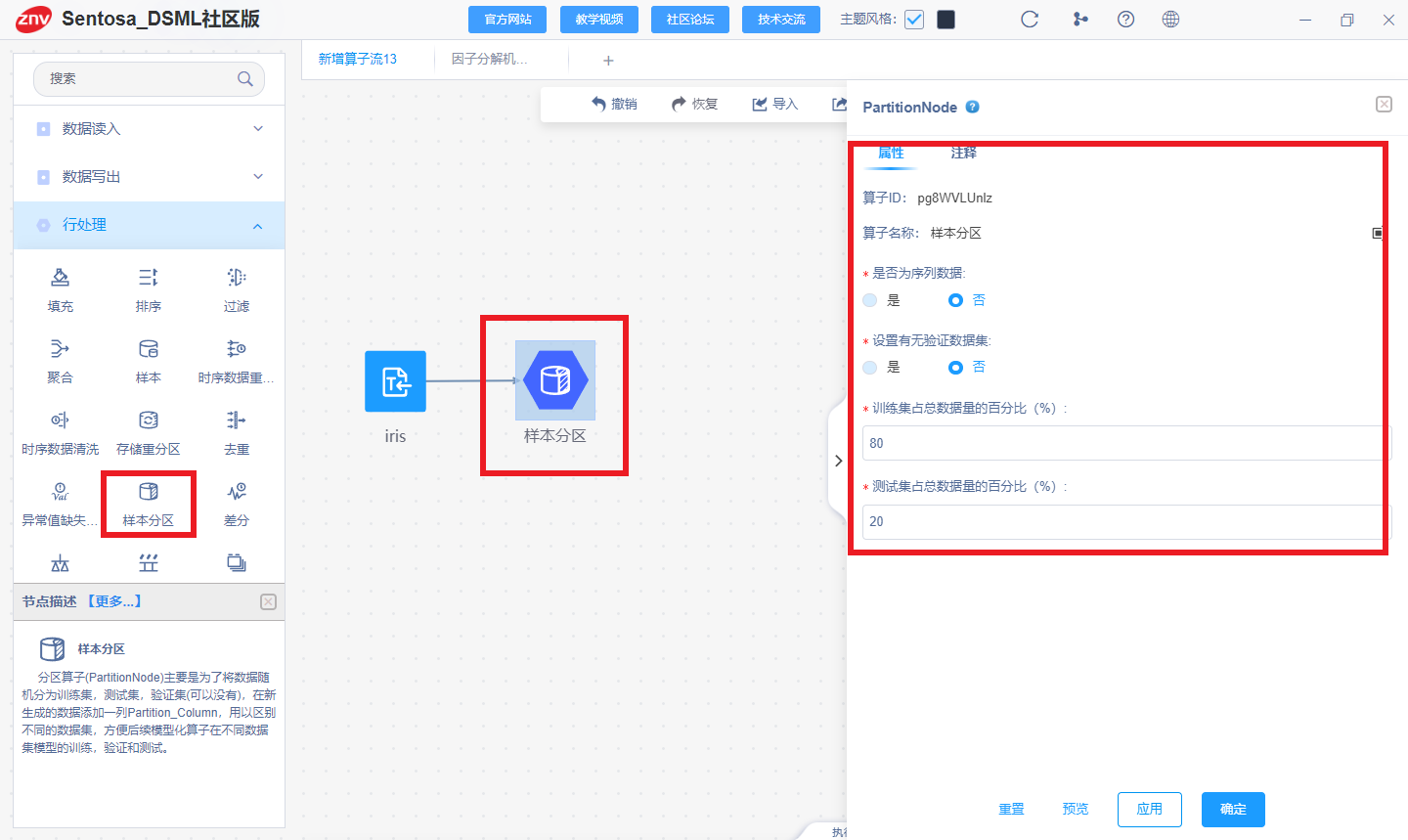Viewport: 1408px width, 840px height.
Task: Open PartitionNode help icon
Action: pos(972,108)
